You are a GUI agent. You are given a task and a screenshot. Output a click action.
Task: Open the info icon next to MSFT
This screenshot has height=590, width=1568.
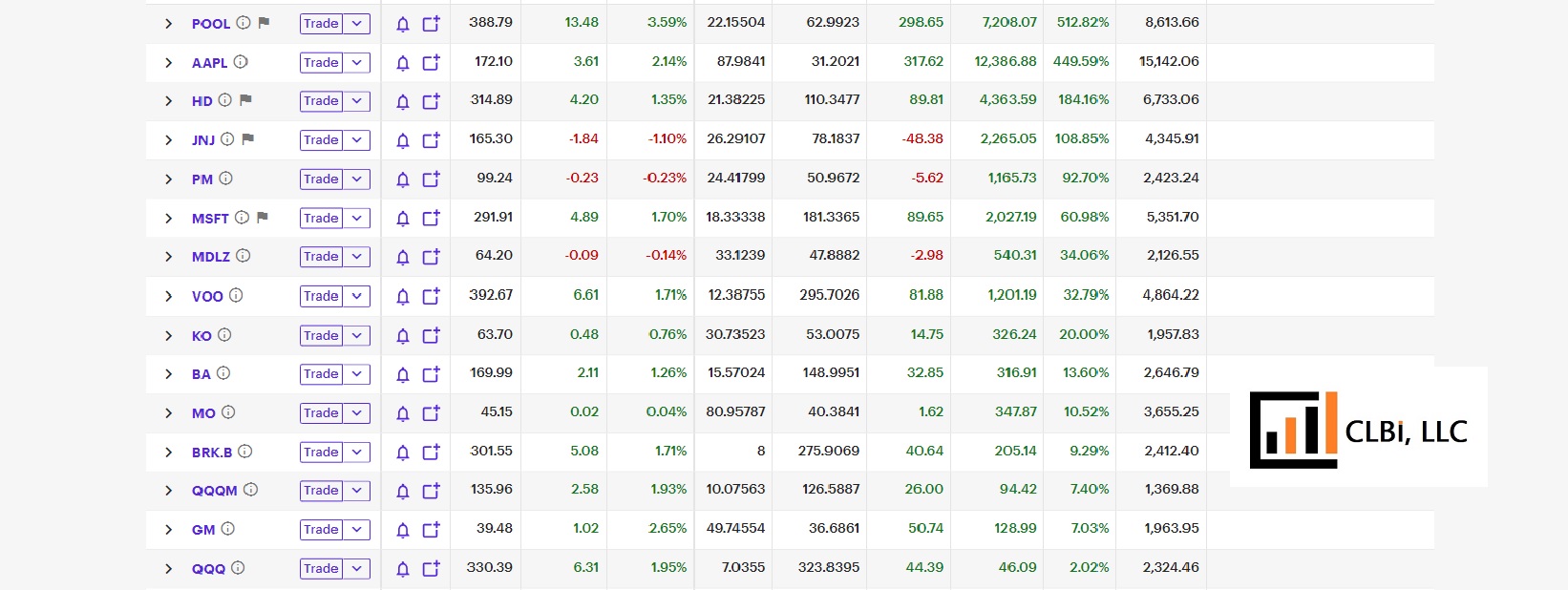243,218
